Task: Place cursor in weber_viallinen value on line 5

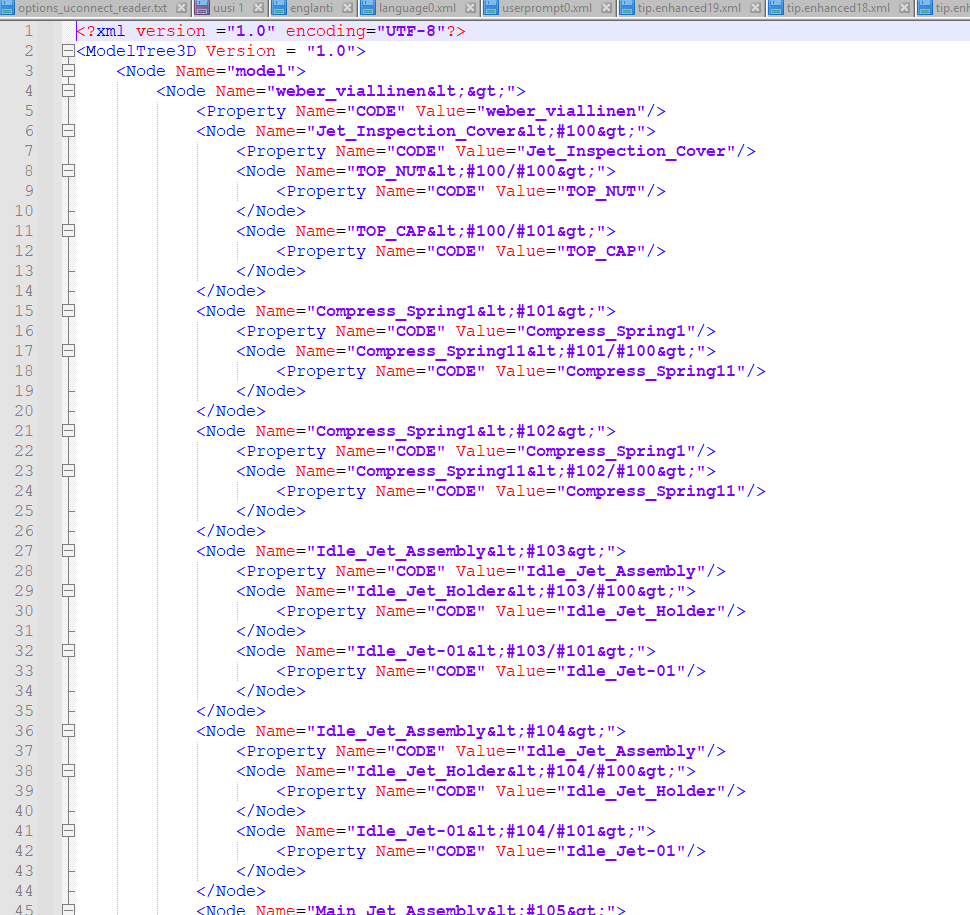Action: 562,111
